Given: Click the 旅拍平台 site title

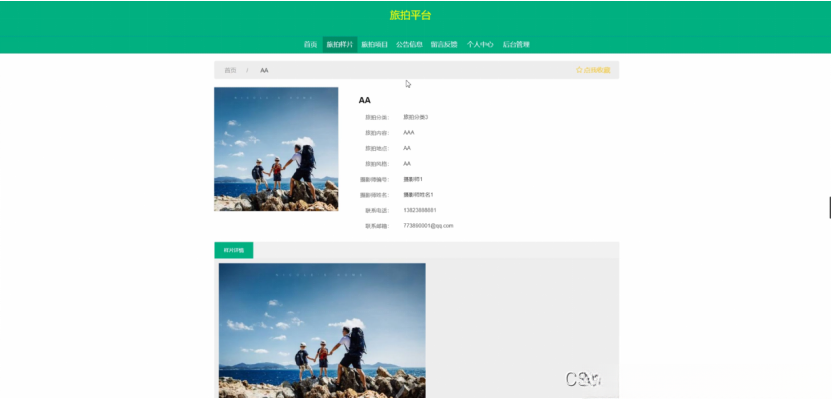Looking at the screenshot, I should click(410, 15).
